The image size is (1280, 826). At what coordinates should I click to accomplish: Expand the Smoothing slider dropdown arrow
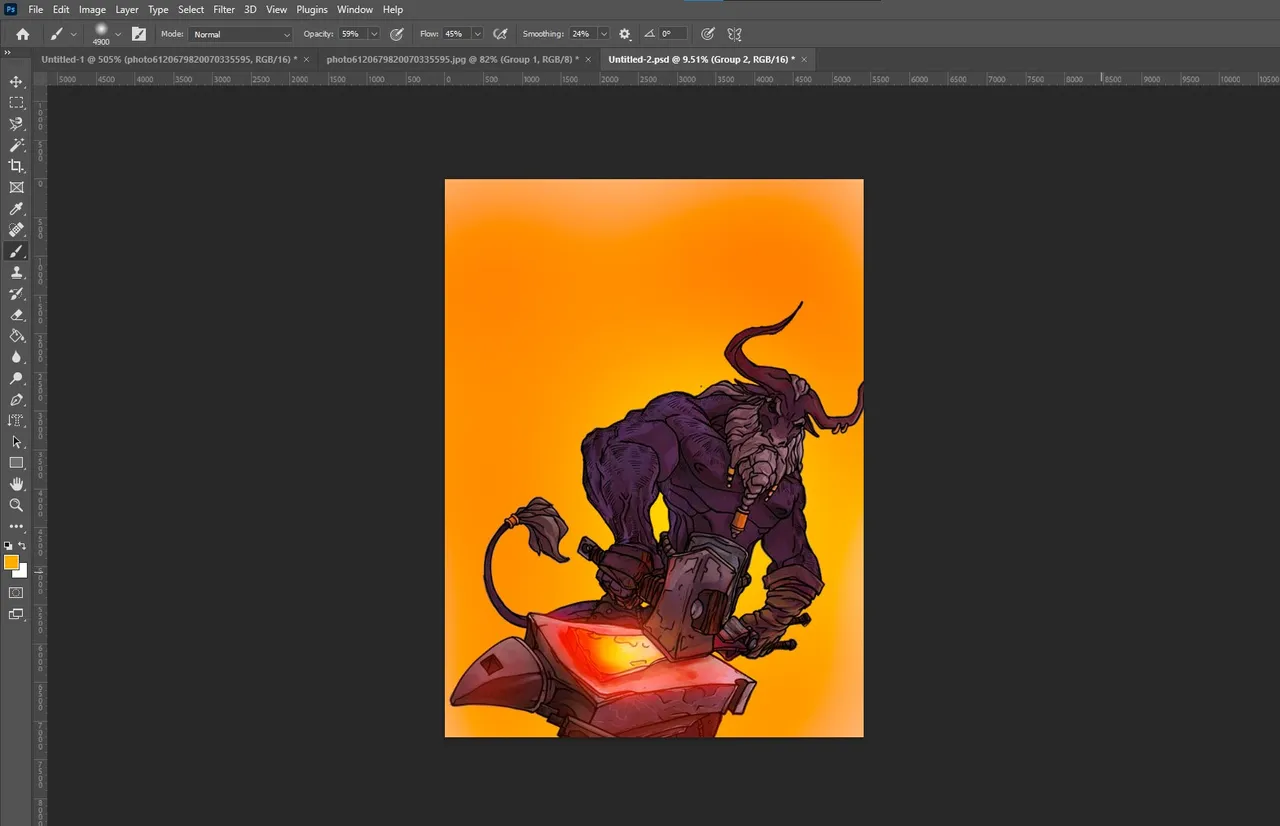(603, 34)
